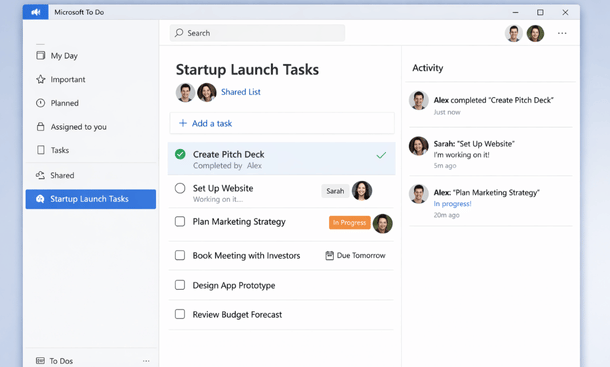Open the Important list
The image size is (610, 367).
click(68, 79)
